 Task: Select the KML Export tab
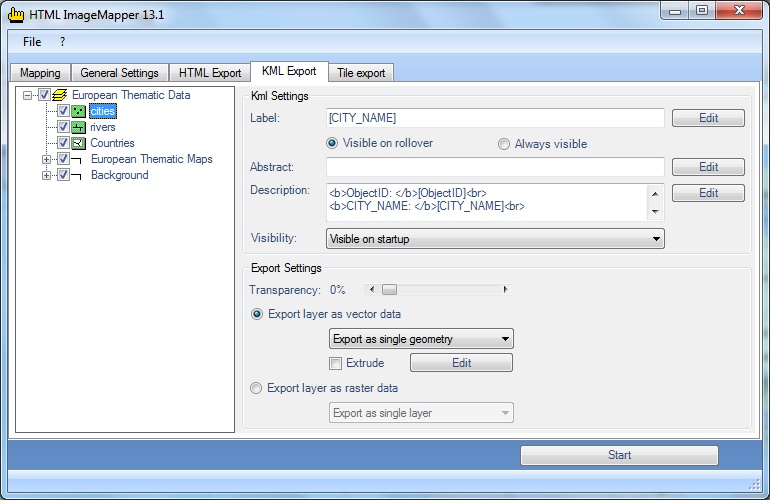pyautogui.click(x=289, y=71)
